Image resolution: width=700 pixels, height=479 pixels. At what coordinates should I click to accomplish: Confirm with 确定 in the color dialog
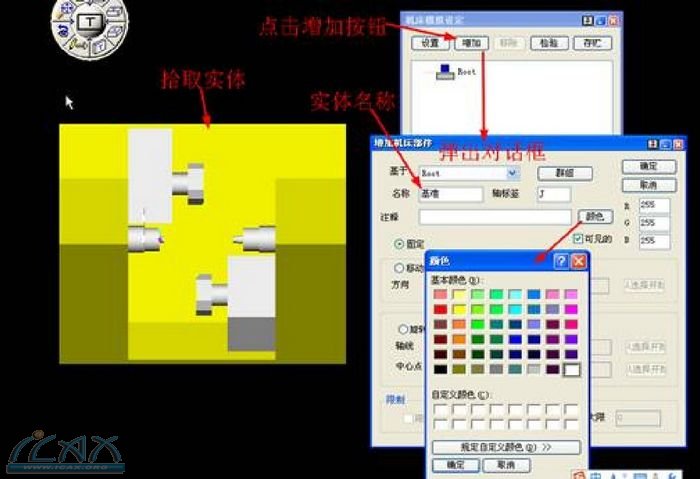[456, 465]
